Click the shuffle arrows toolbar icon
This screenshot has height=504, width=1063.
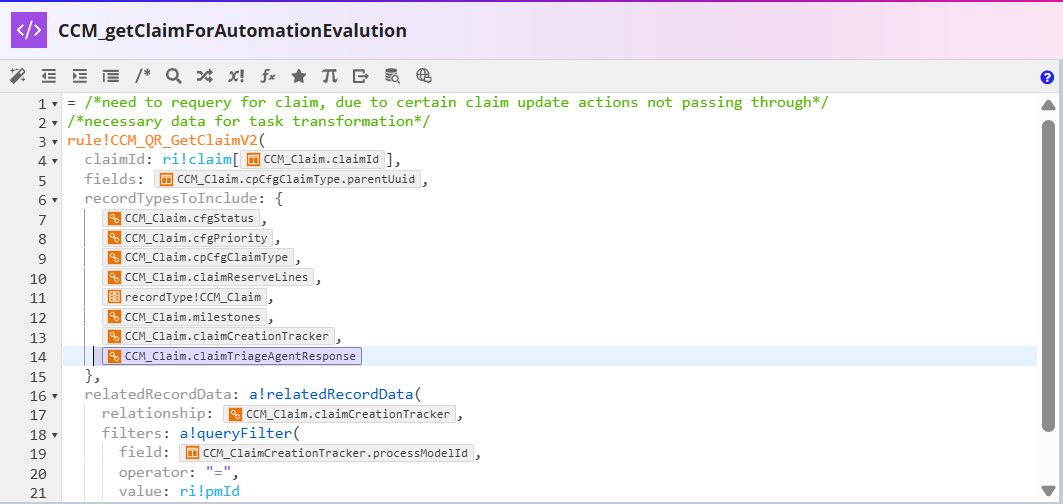click(205, 76)
